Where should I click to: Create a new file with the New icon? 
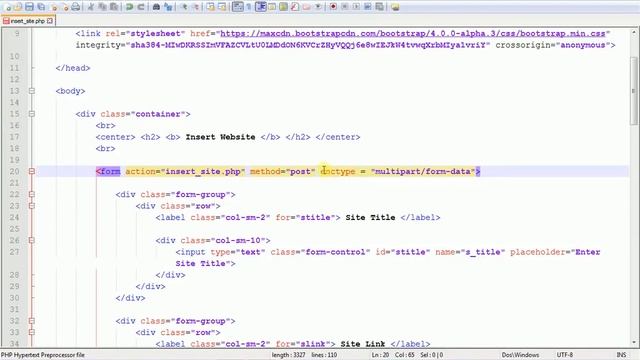pos(7,7)
